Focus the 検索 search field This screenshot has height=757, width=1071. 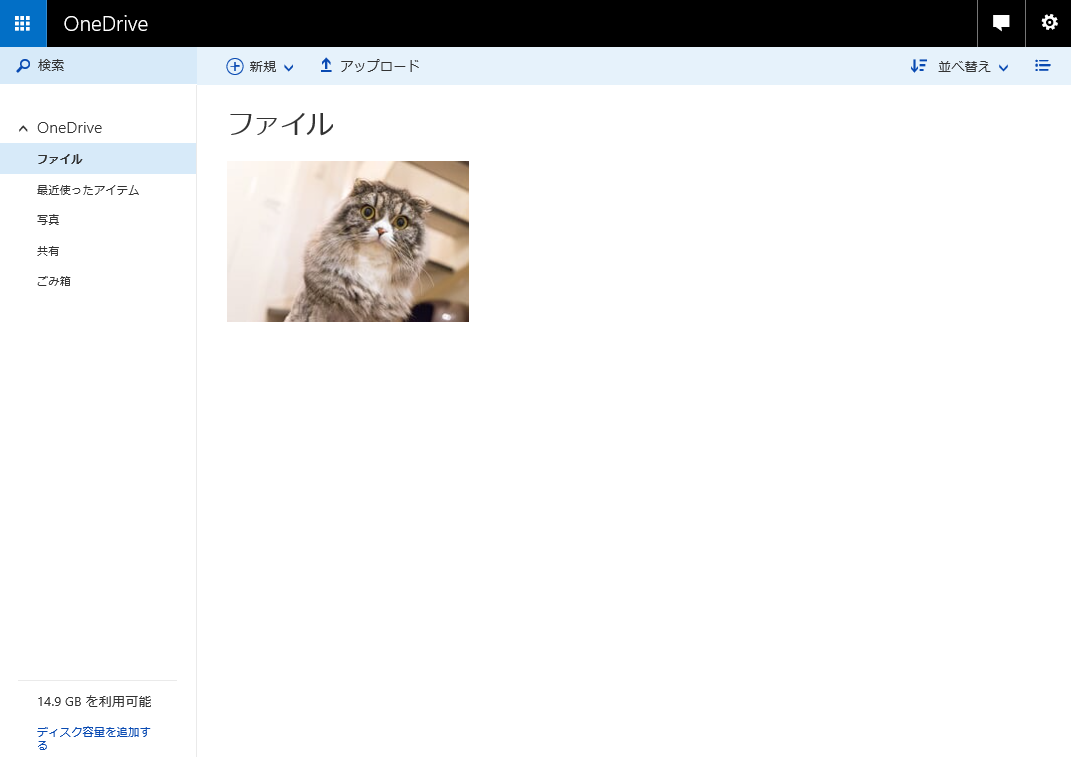pyautogui.click(x=98, y=66)
